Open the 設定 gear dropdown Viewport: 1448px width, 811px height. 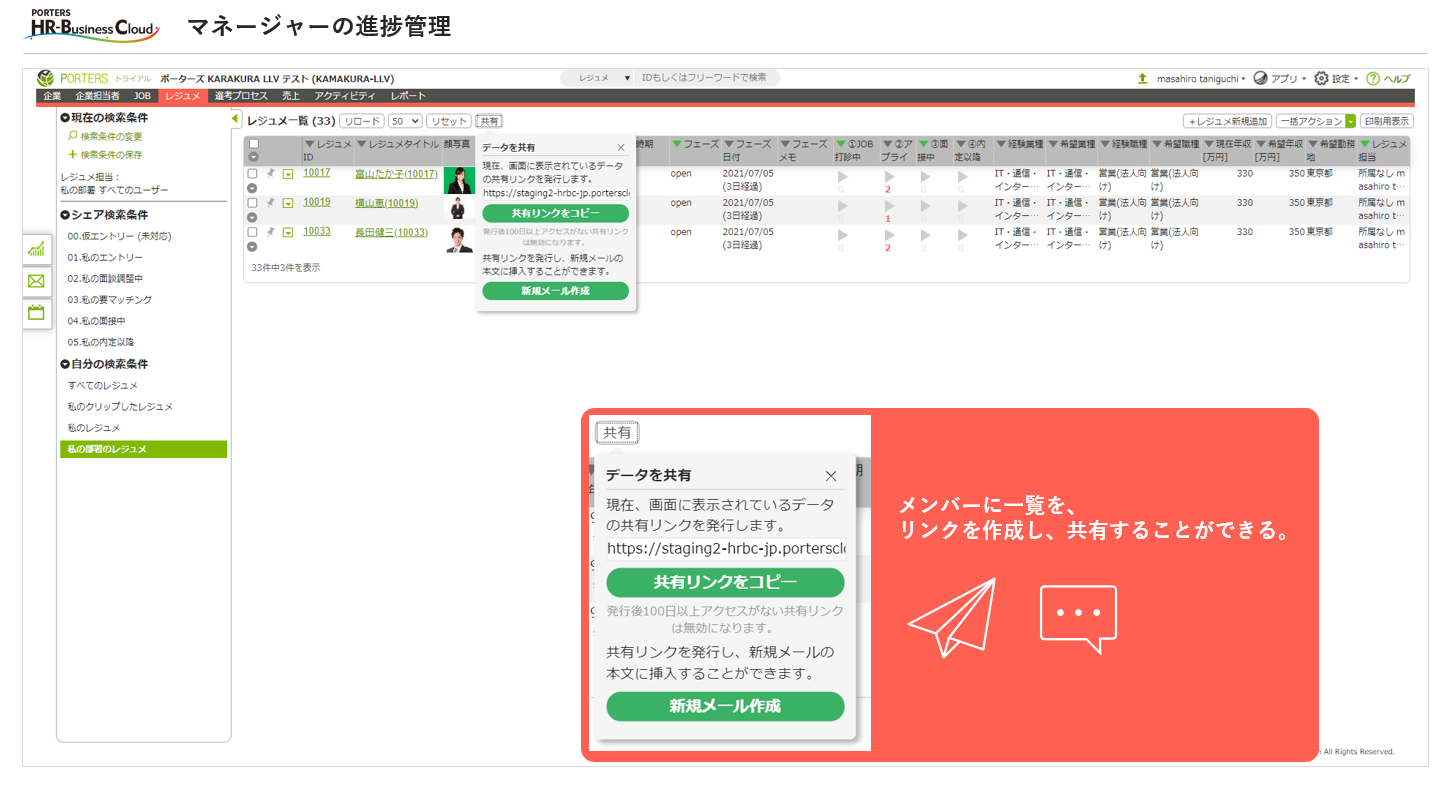[1336, 79]
